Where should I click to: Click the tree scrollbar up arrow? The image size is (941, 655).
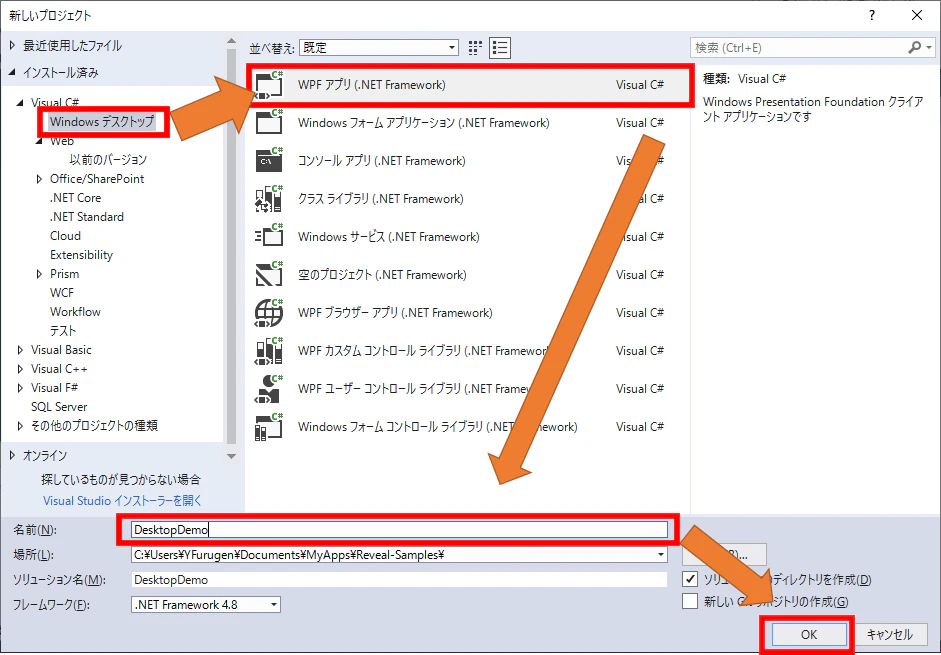click(x=232, y=41)
